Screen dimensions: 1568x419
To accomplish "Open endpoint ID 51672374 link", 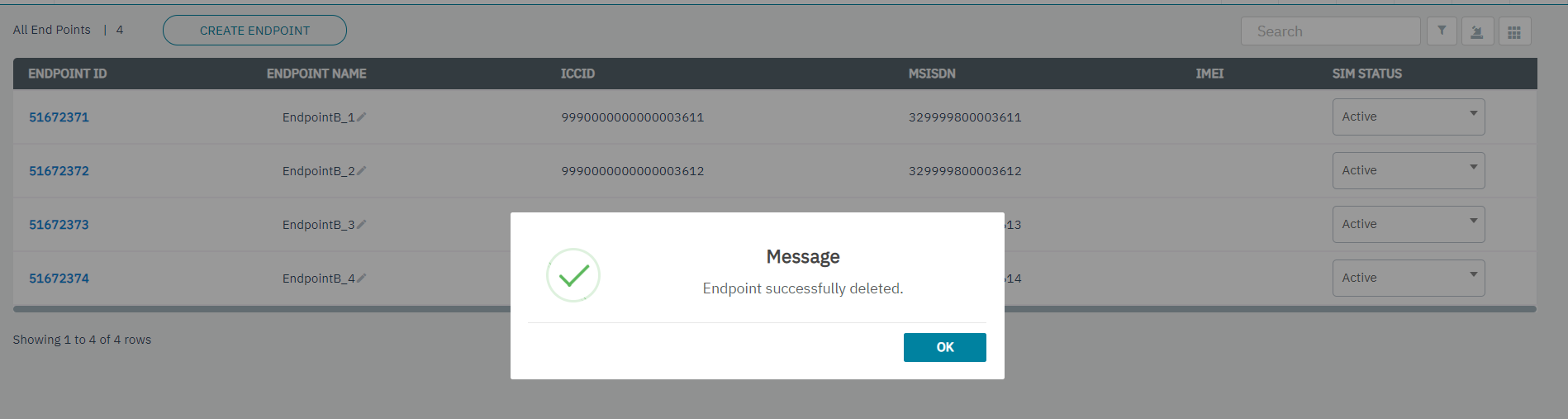I will pos(59,279).
